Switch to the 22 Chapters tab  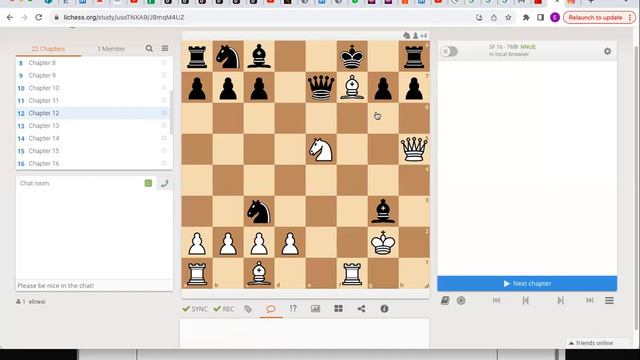[x=49, y=49]
